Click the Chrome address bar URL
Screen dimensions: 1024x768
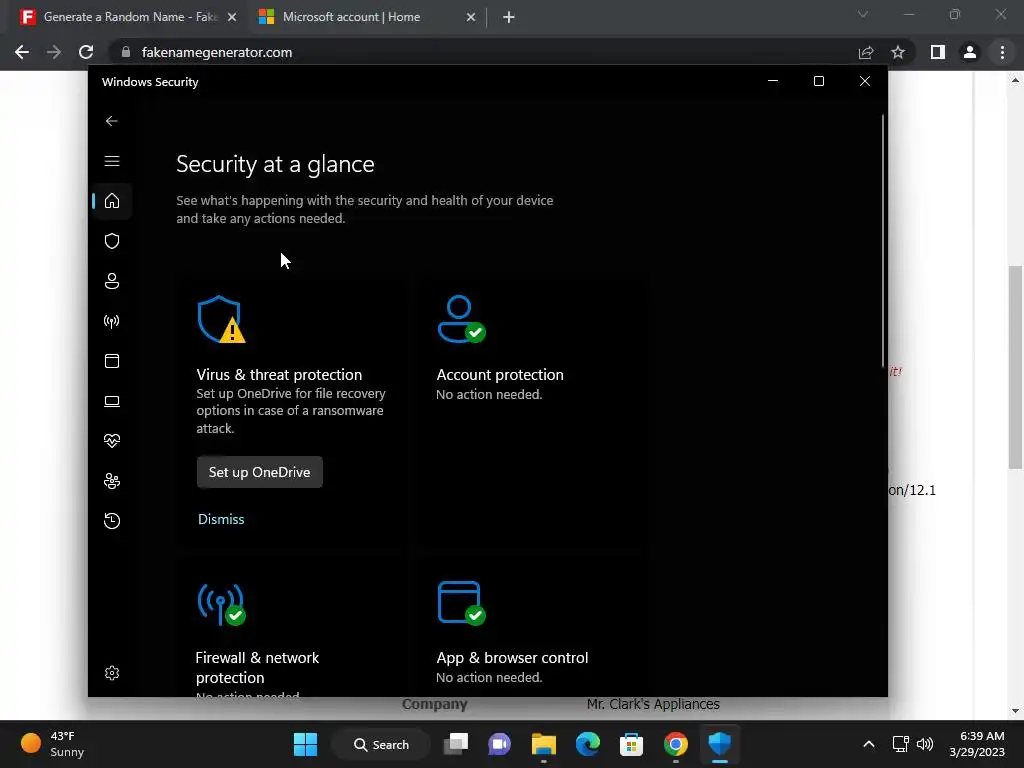point(217,52)
